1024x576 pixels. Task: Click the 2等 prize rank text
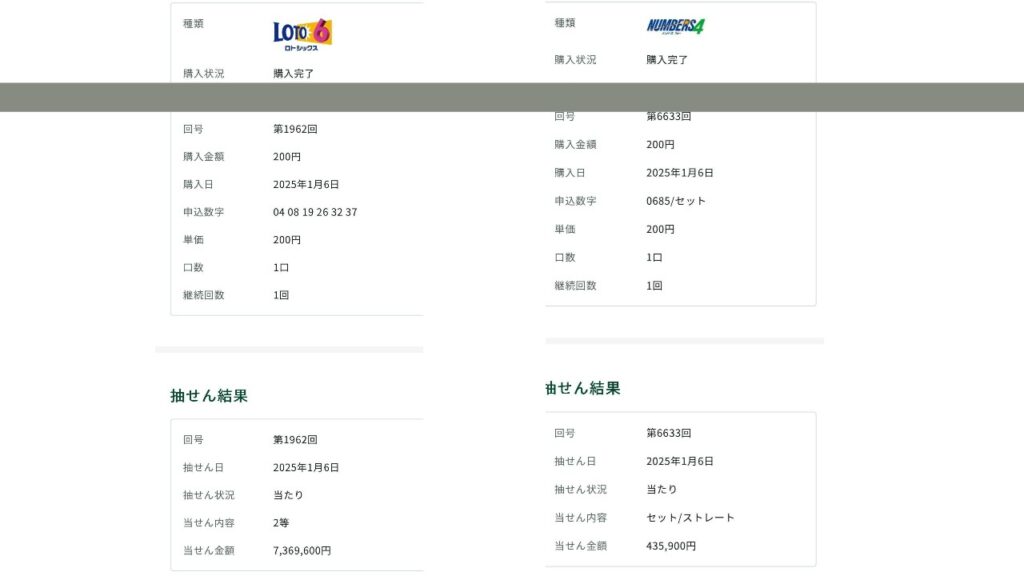[x=281, y=522]
